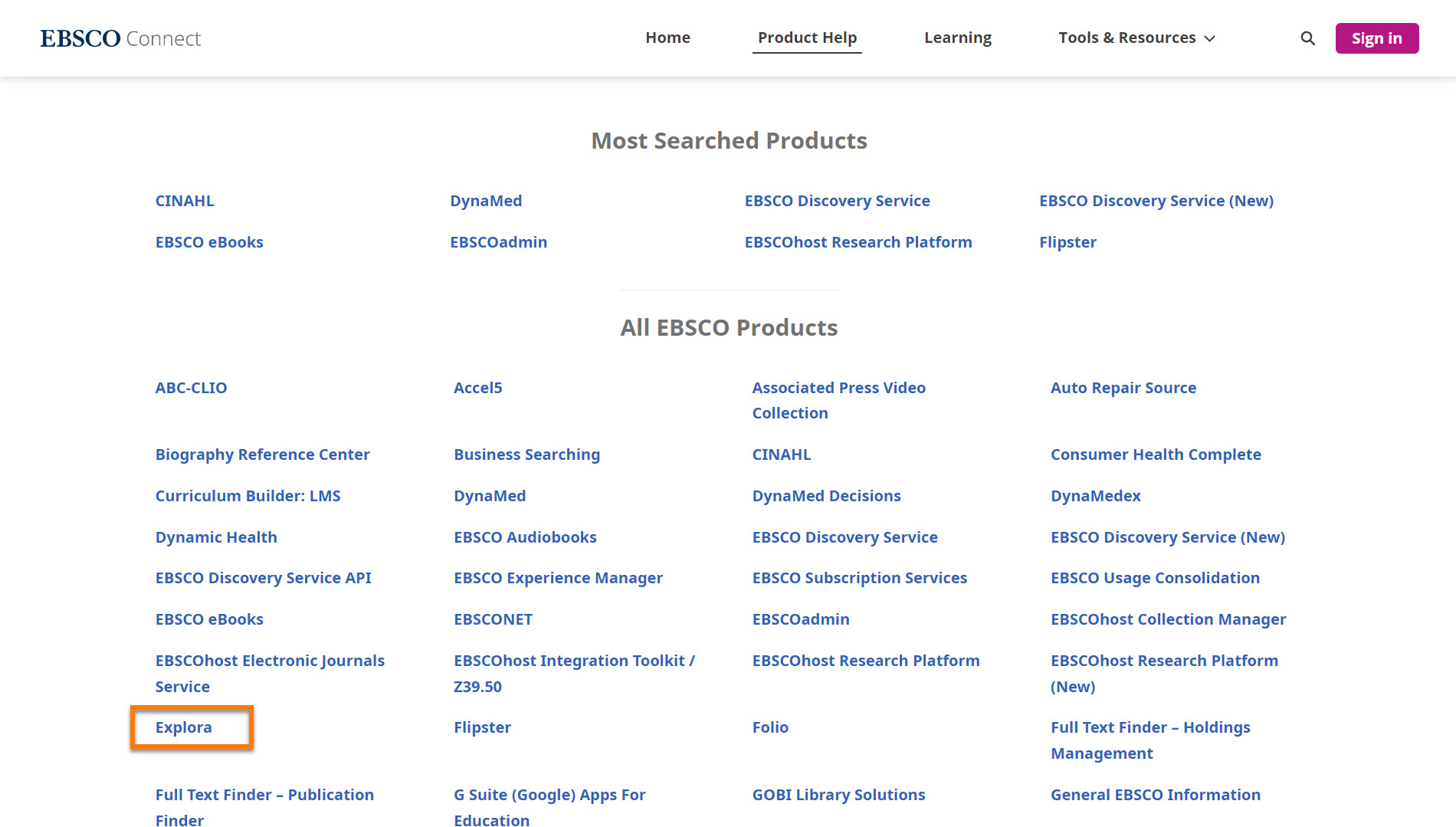Open EBSCOhost Research Platform (New) link
This screenshot has width=1456, height=827.
tap(1164, 674)
